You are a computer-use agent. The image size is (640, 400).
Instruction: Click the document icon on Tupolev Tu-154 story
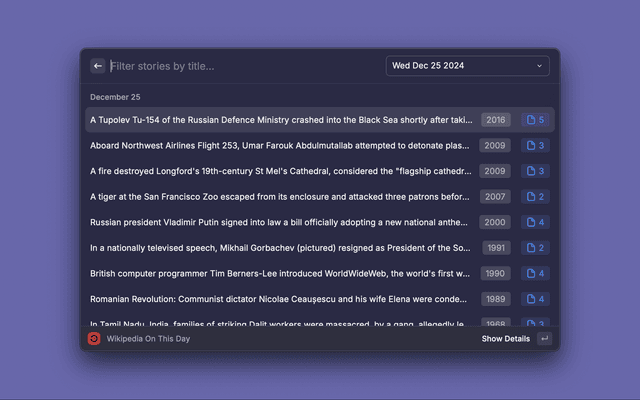[x=531, y=120]
